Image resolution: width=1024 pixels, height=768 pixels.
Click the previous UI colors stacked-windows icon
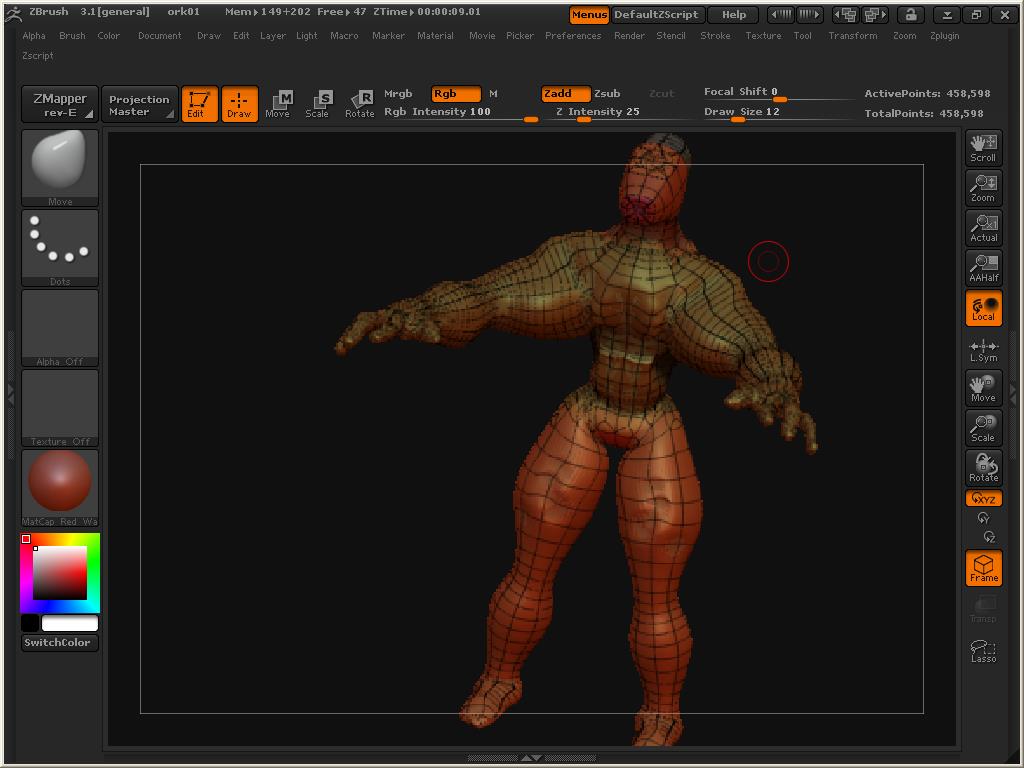tap(846, 14)
